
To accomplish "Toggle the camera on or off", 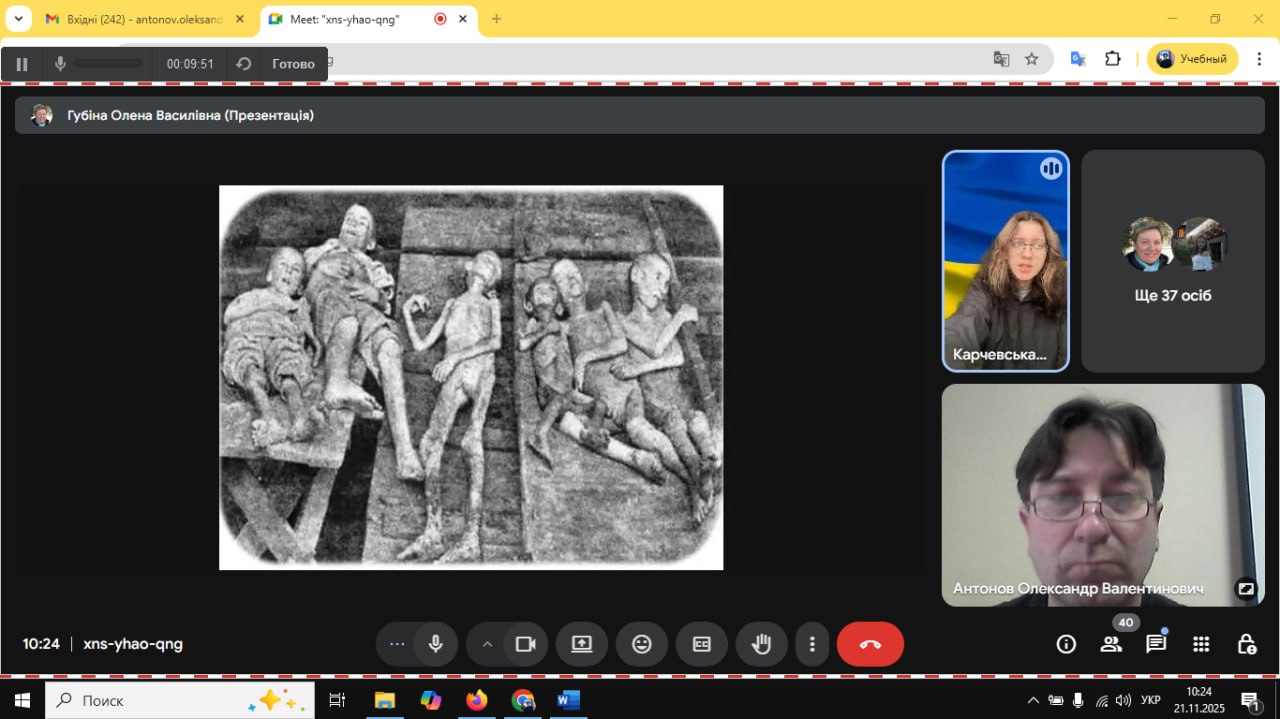I will (x=525, y=644).
